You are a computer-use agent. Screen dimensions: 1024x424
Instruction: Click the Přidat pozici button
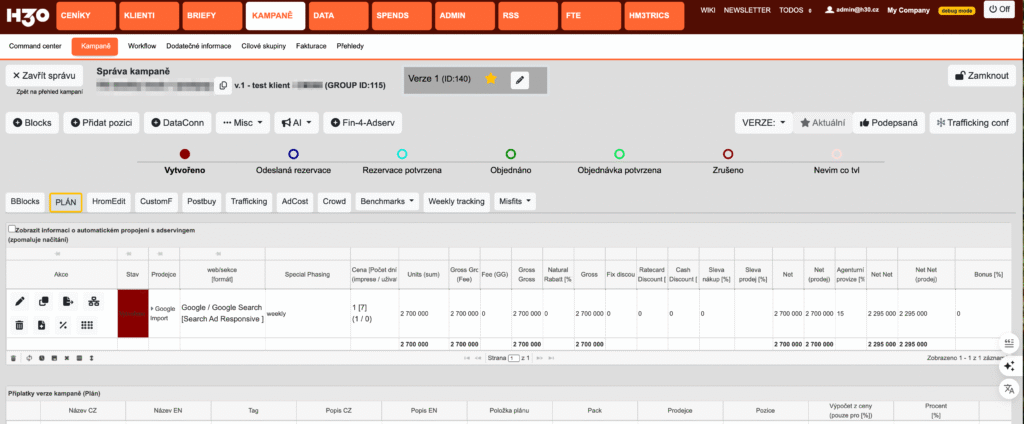[101, 122]
